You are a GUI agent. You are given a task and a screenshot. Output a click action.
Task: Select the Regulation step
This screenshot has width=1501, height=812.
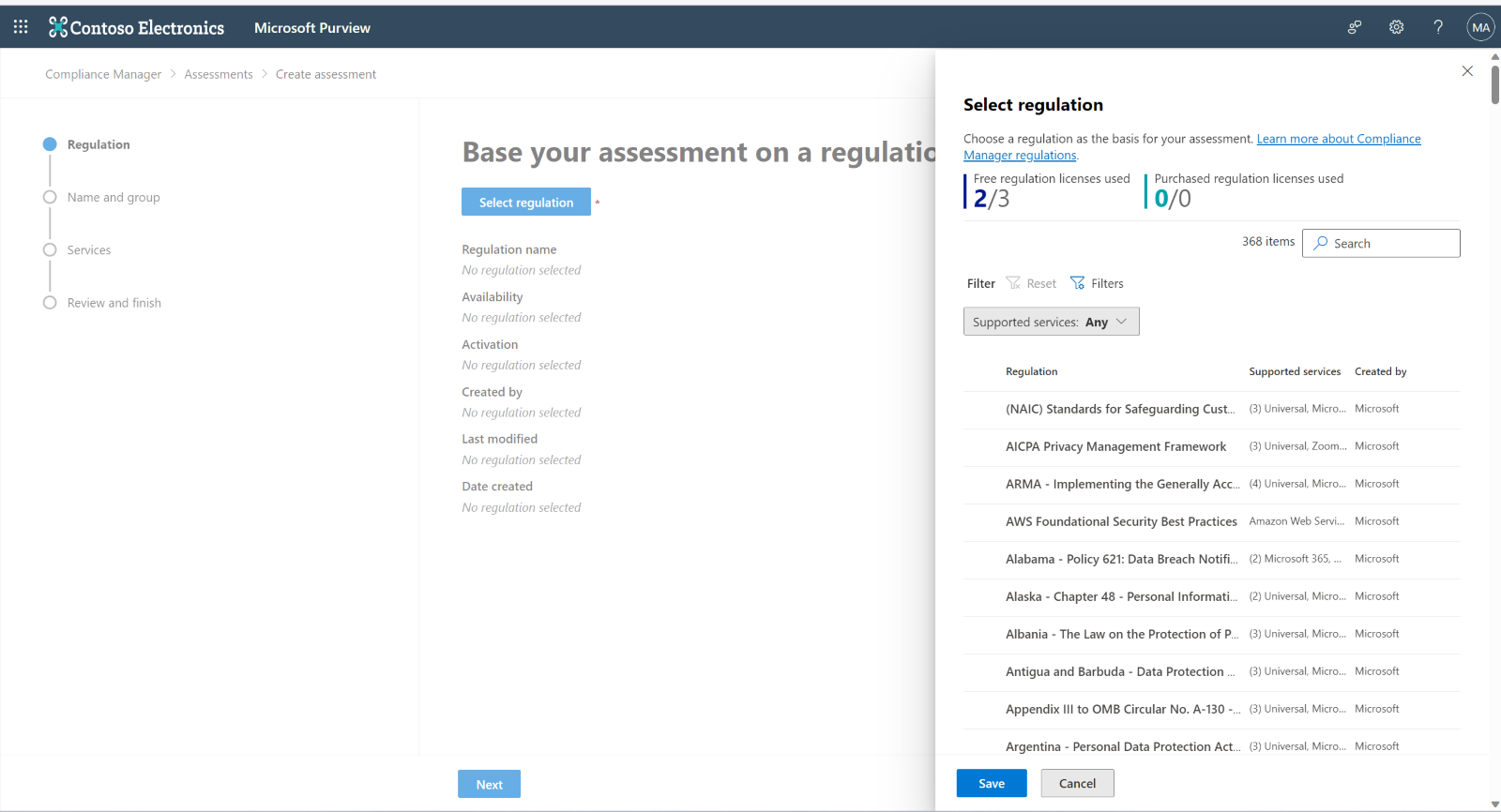coord(87,144)
